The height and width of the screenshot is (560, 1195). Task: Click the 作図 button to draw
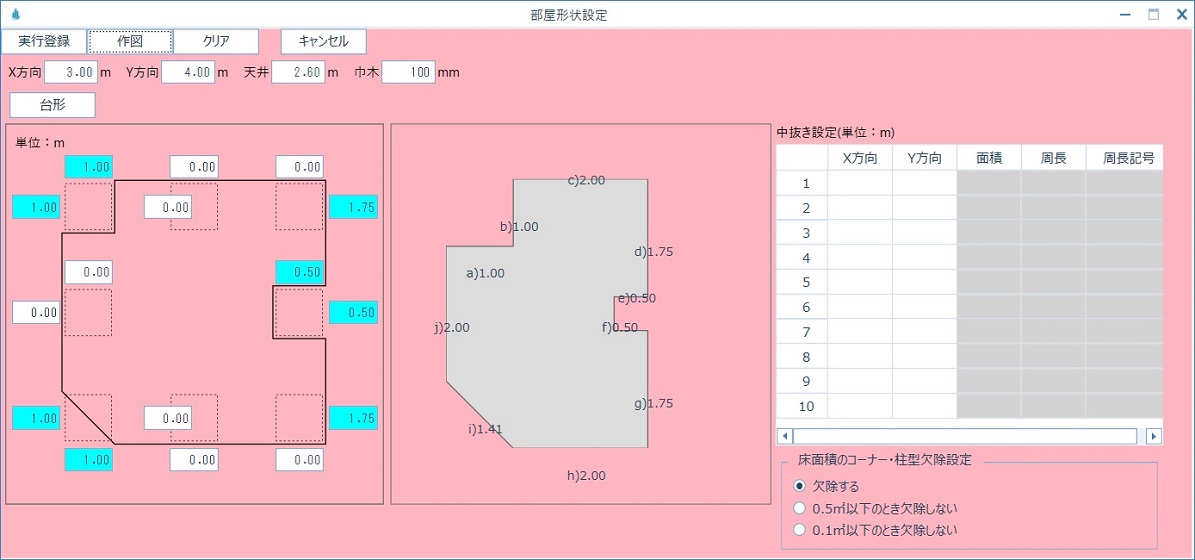(x=130, y=41)
